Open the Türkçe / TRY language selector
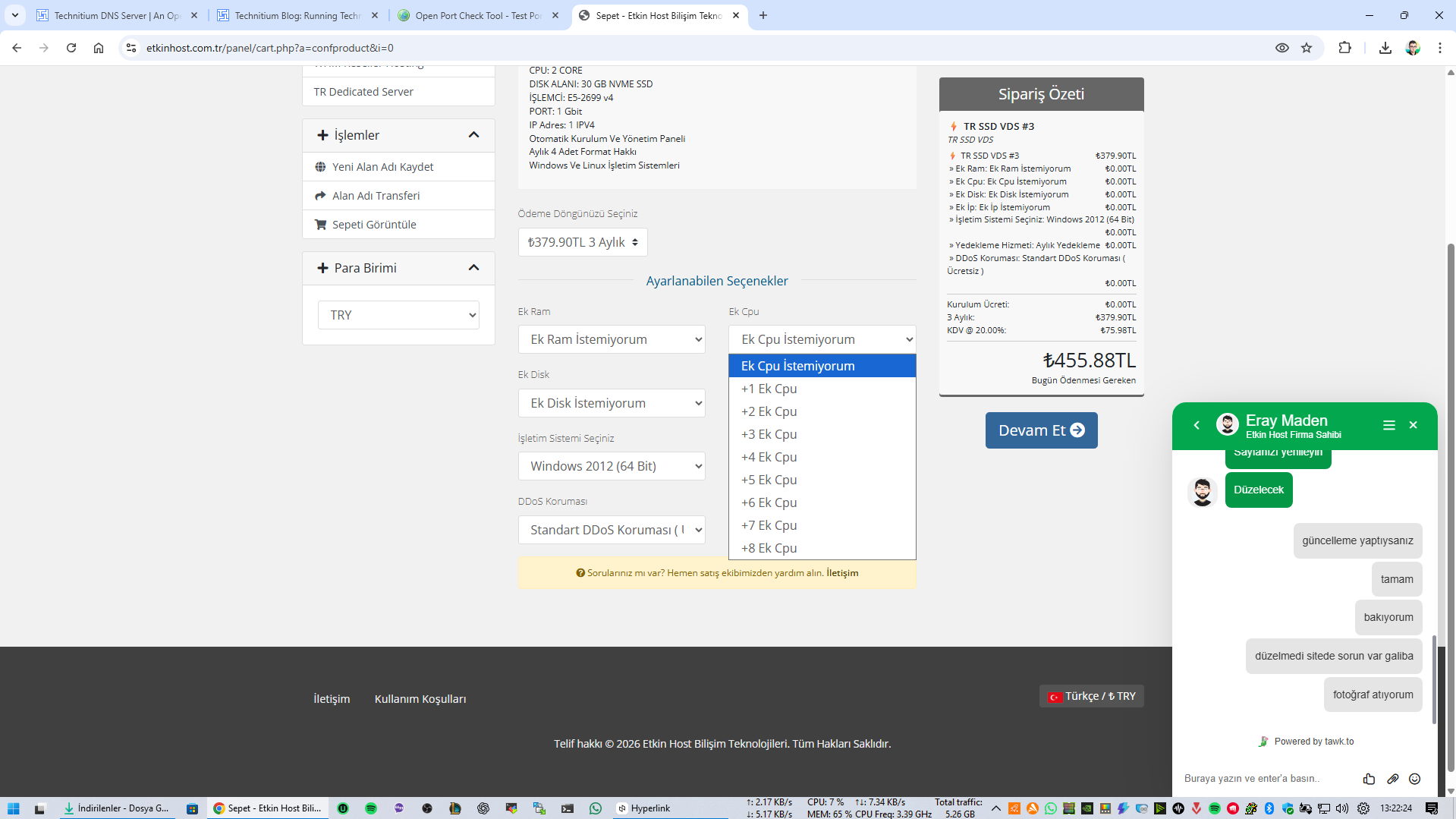1456x819 pixels. pos(1092,696)
